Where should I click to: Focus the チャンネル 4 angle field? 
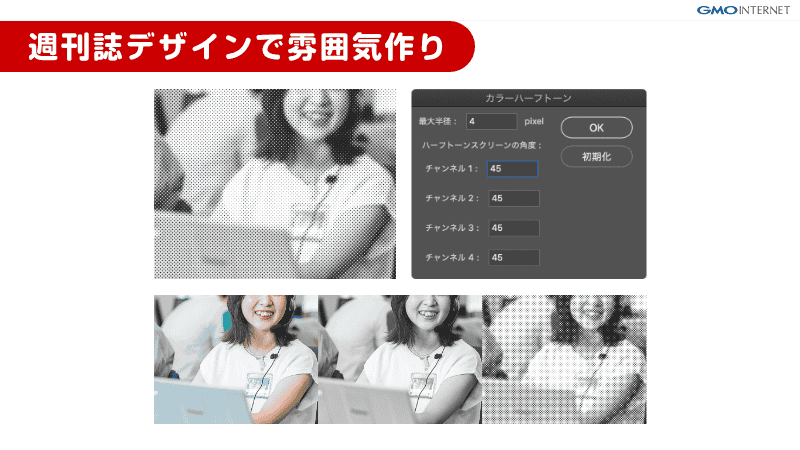[x=514, y=257]
